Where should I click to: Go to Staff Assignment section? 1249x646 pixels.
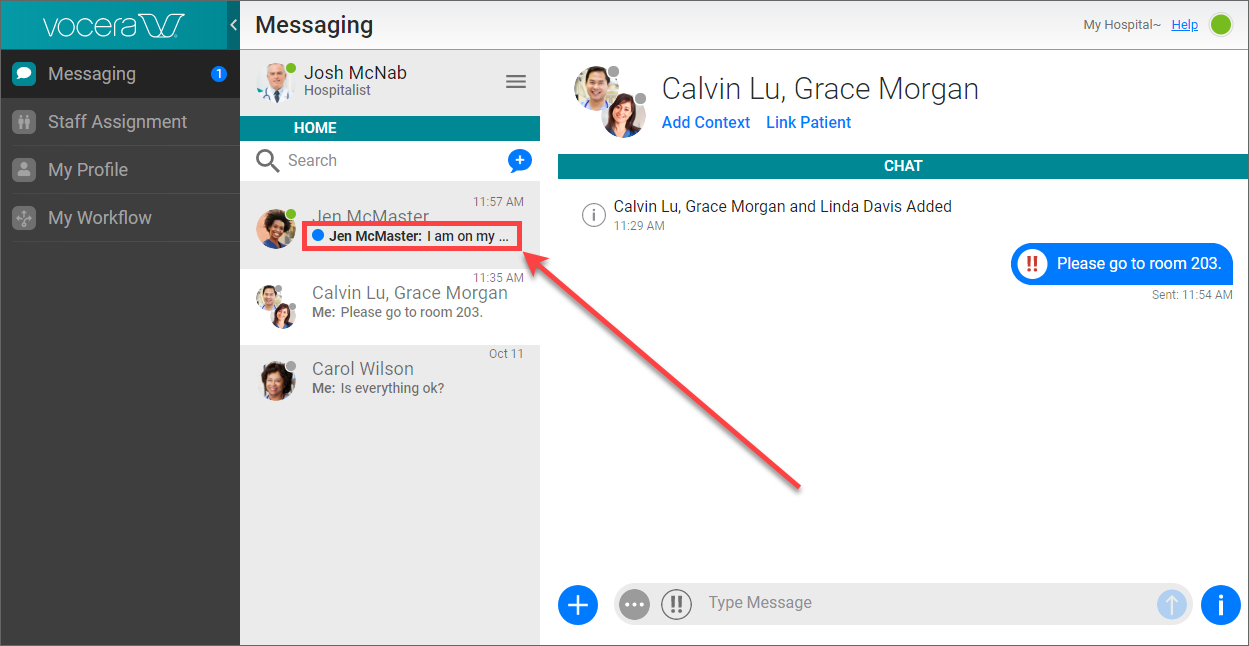[x=117, y=122]
